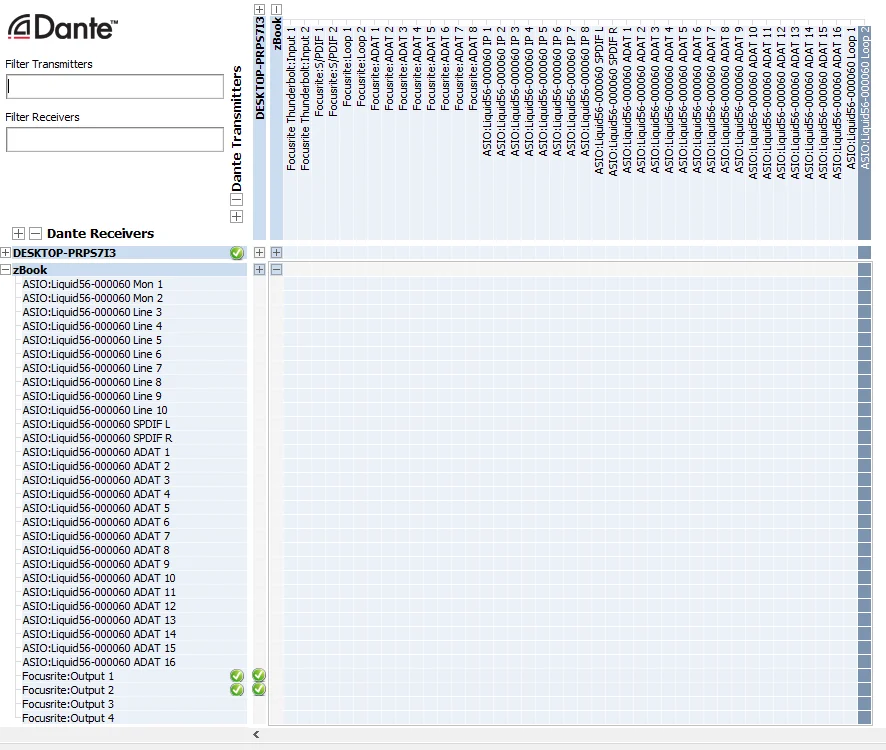Click the Filter Transmitters text field
Viewport: 886px width, 750px height.
click(x=115, y=86)
